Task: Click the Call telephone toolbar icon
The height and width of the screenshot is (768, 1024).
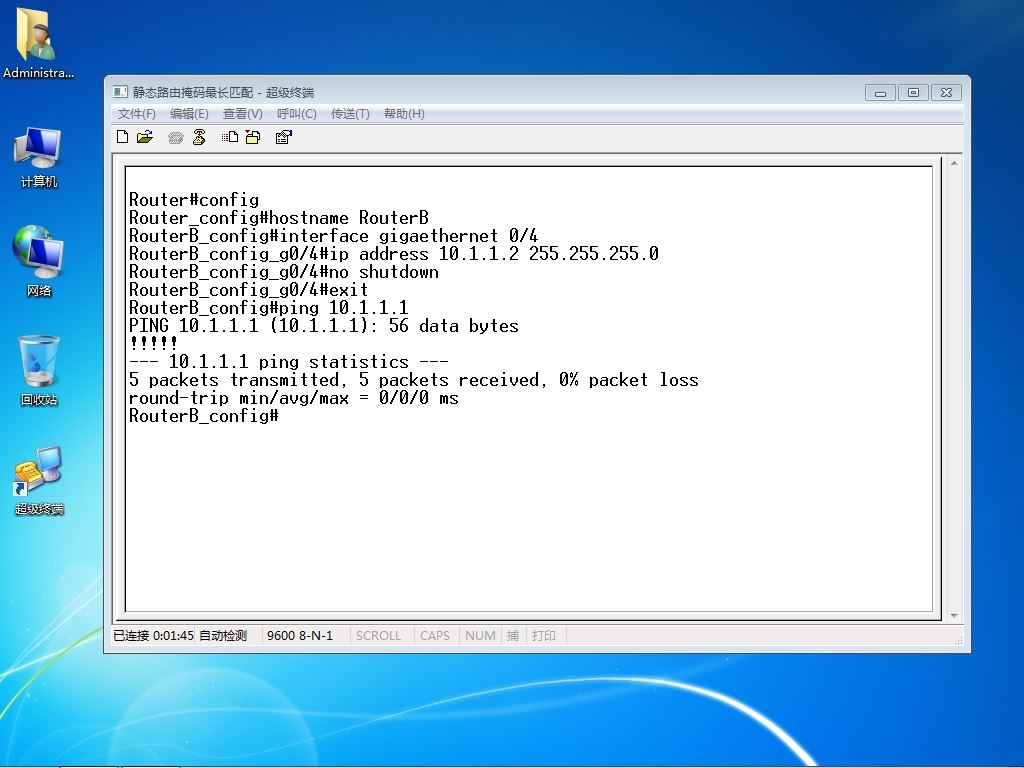Action: coord(175,137)
